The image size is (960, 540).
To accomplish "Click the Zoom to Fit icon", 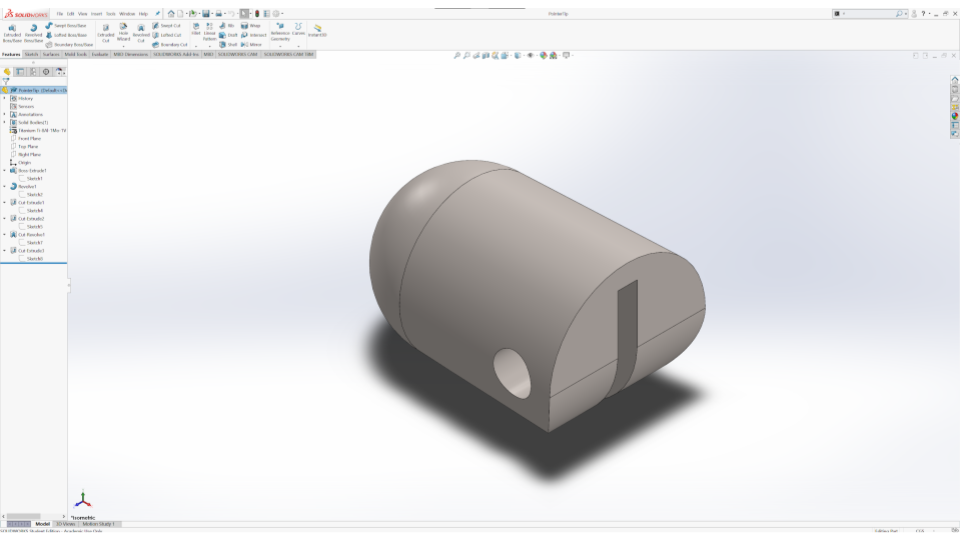I will point(458,55).
